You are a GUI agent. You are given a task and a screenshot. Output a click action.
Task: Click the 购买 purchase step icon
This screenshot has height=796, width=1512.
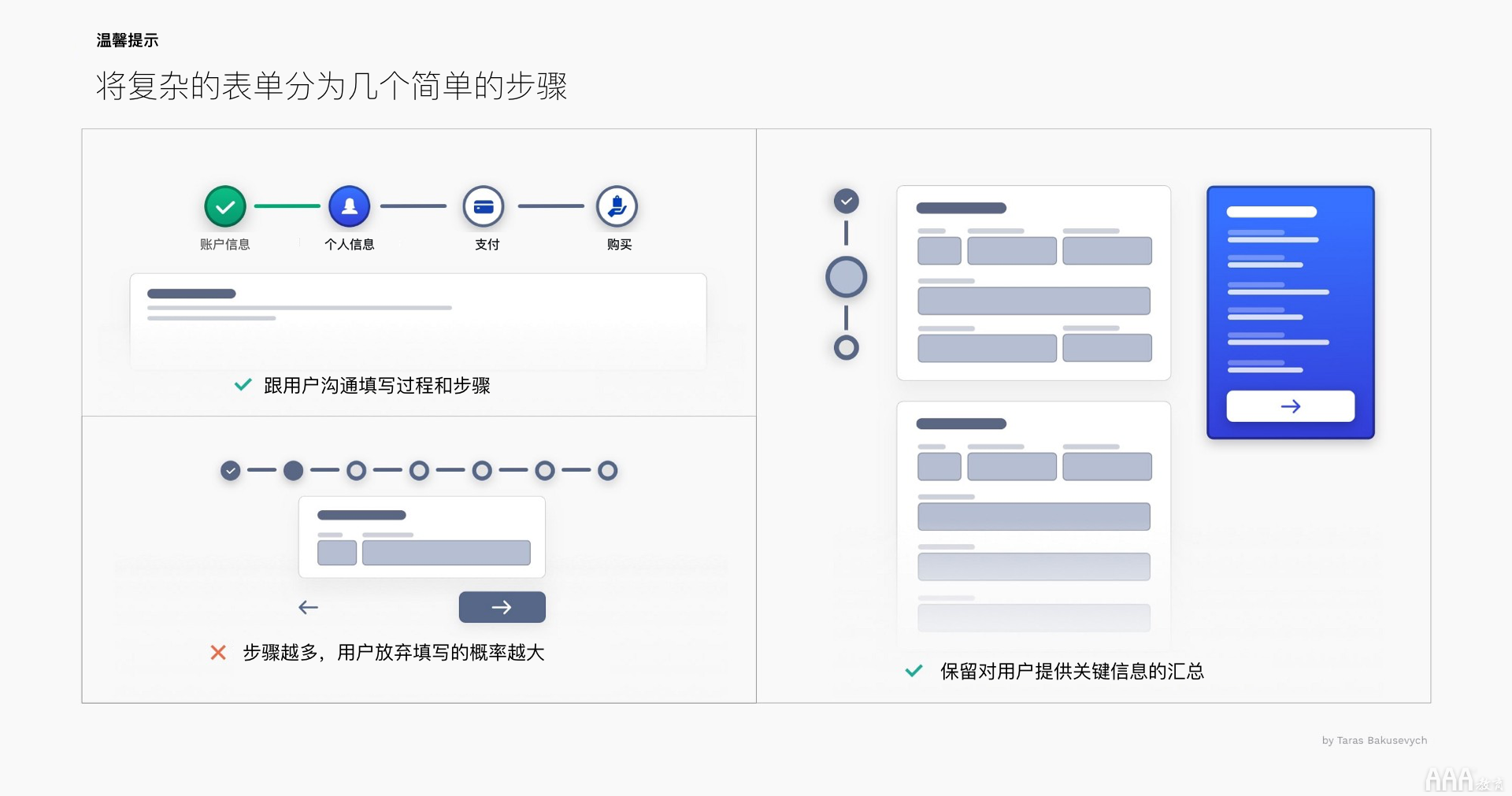coord(617,207)
